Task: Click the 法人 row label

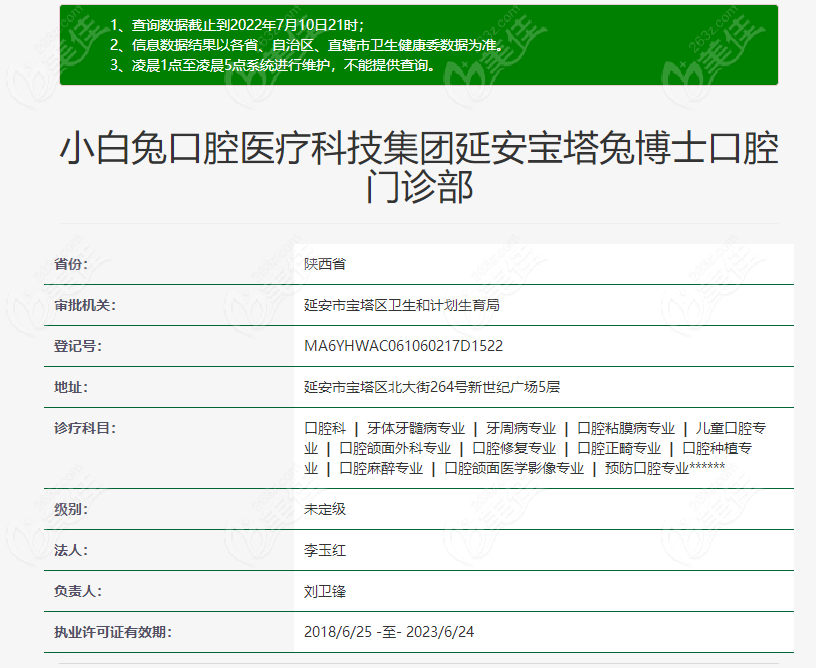Action: pos(71,551)
